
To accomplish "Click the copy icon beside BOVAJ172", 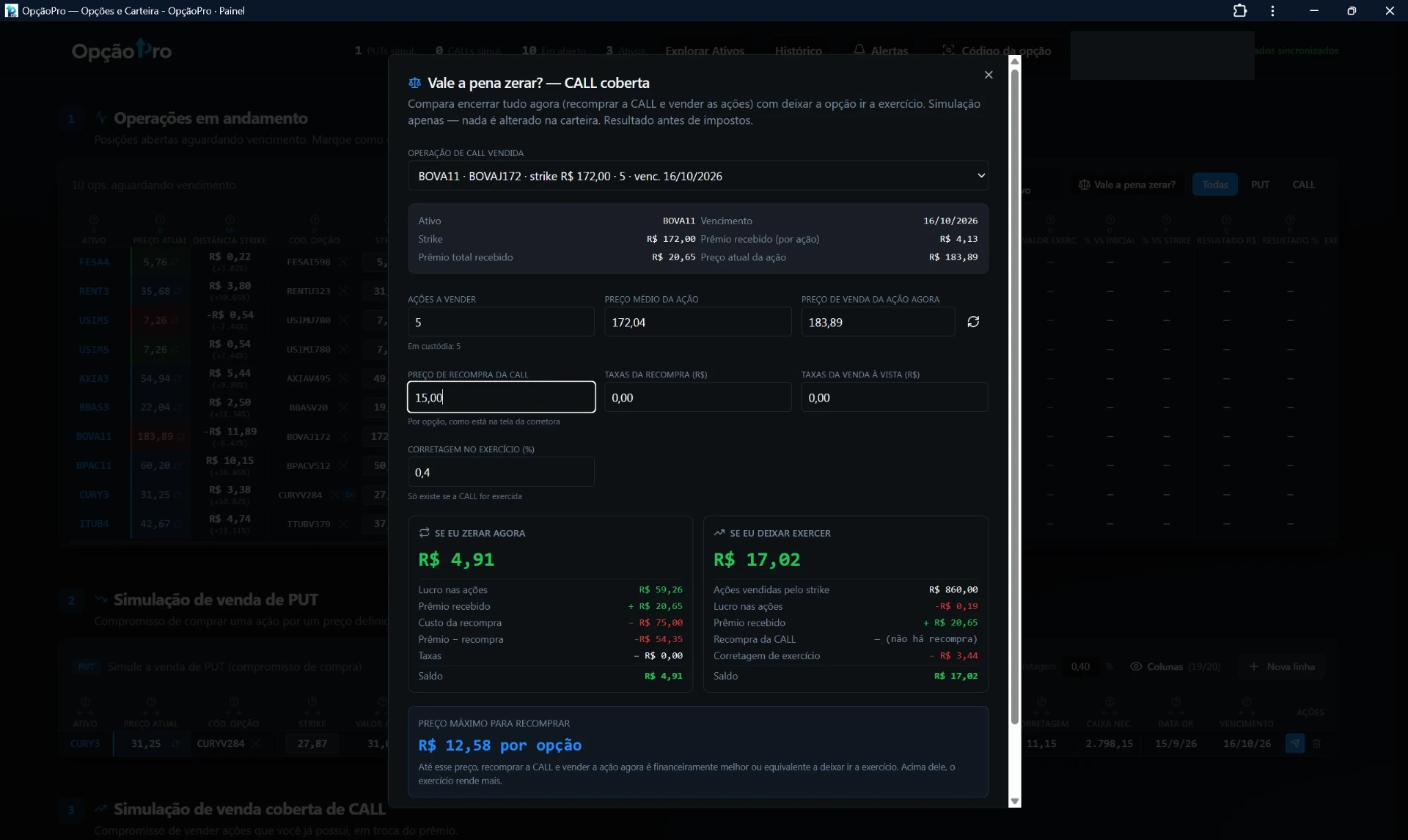I will 343,437.
